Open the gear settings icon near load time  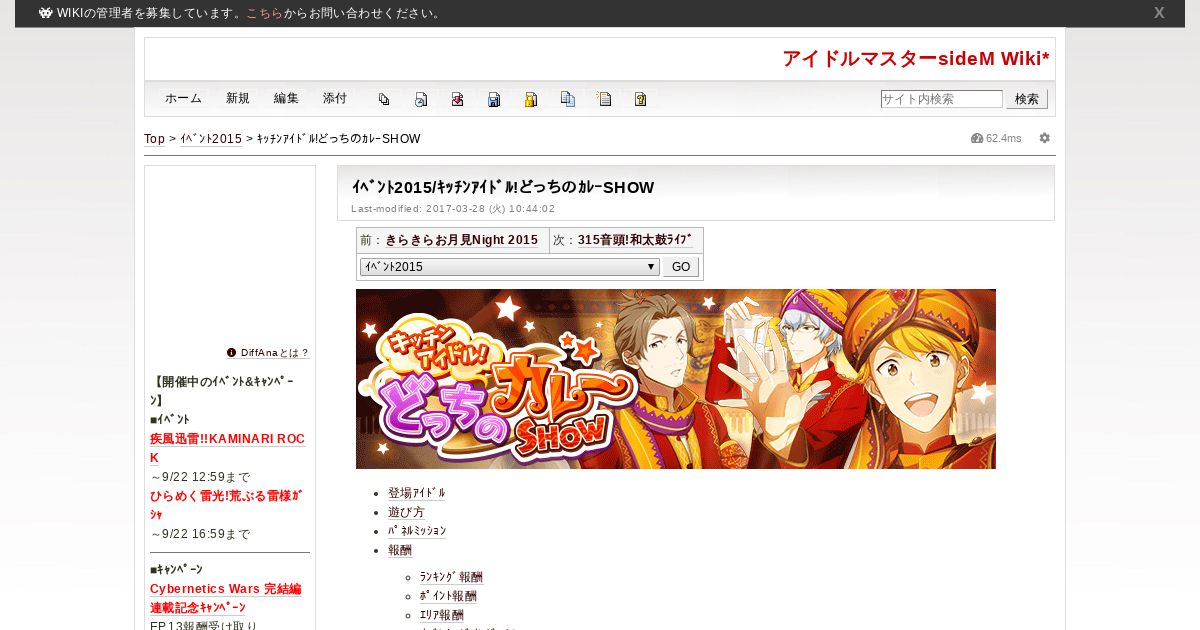click(x=1045, y=138)
